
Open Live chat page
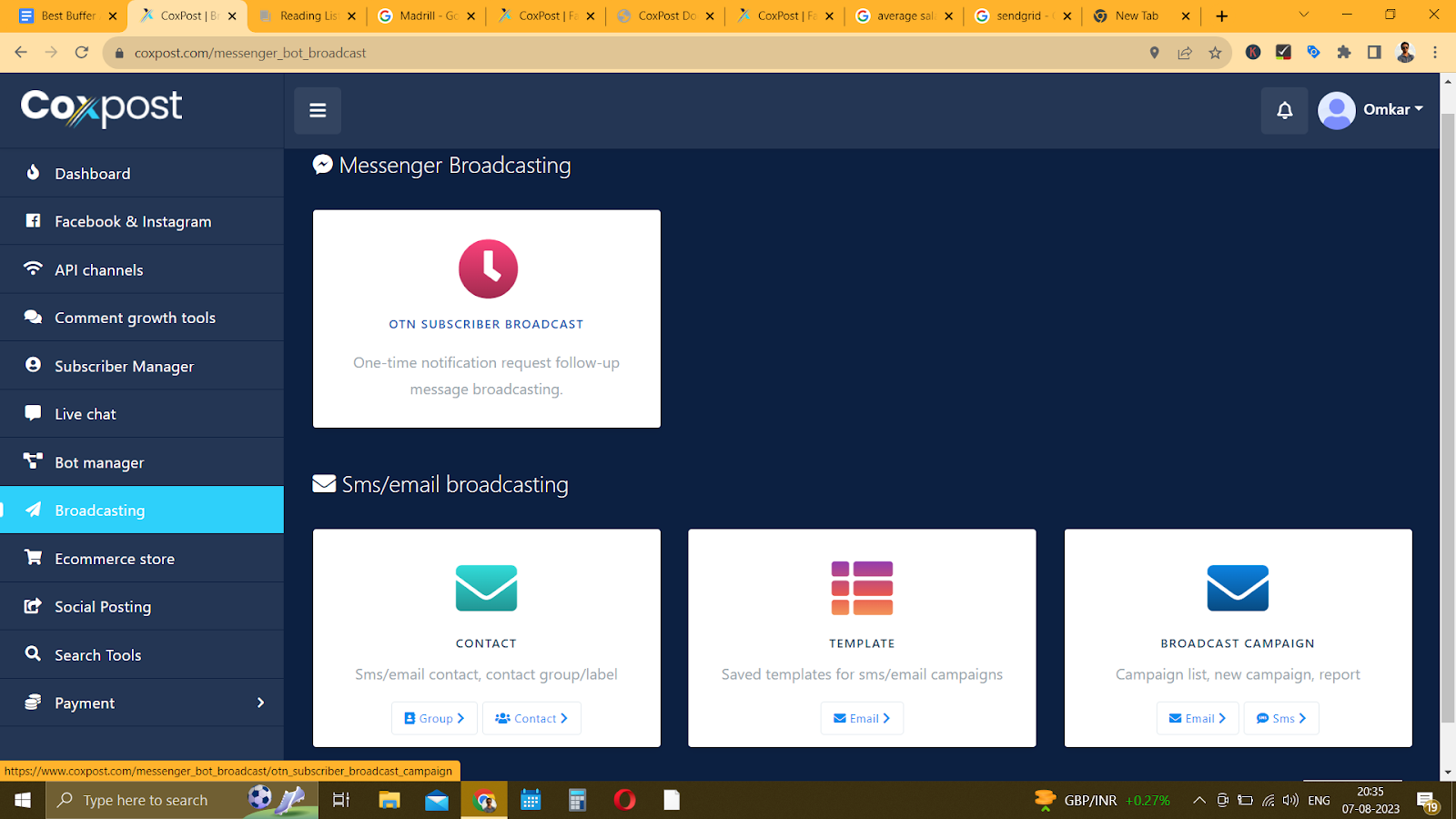click(x=142, y=414)
